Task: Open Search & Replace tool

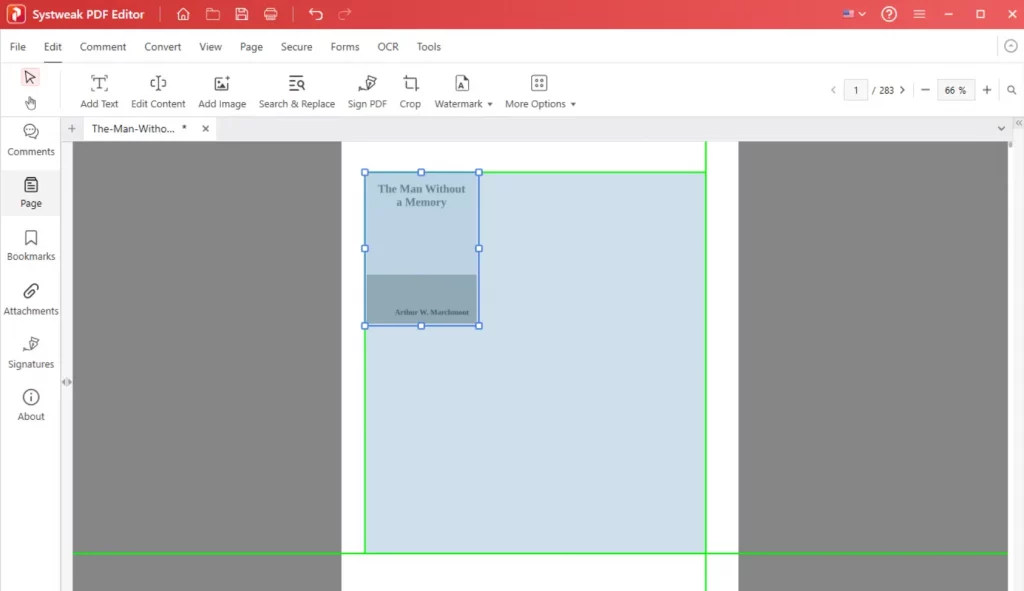Action: (x=296, y=91)
